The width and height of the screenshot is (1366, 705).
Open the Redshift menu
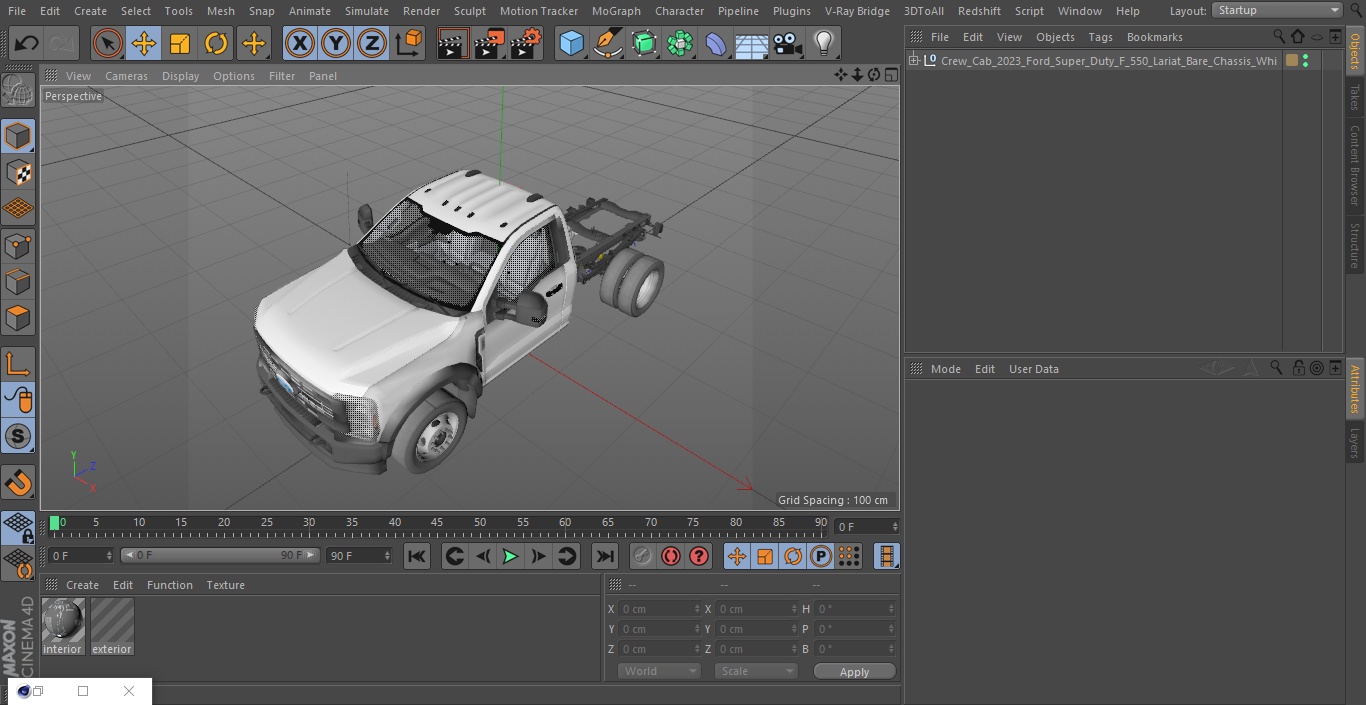979,11
